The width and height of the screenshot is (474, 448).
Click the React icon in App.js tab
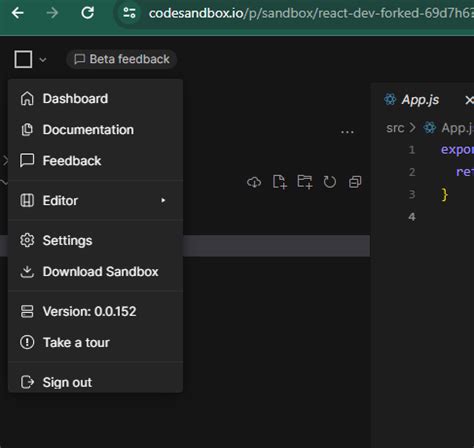(390, 99)
